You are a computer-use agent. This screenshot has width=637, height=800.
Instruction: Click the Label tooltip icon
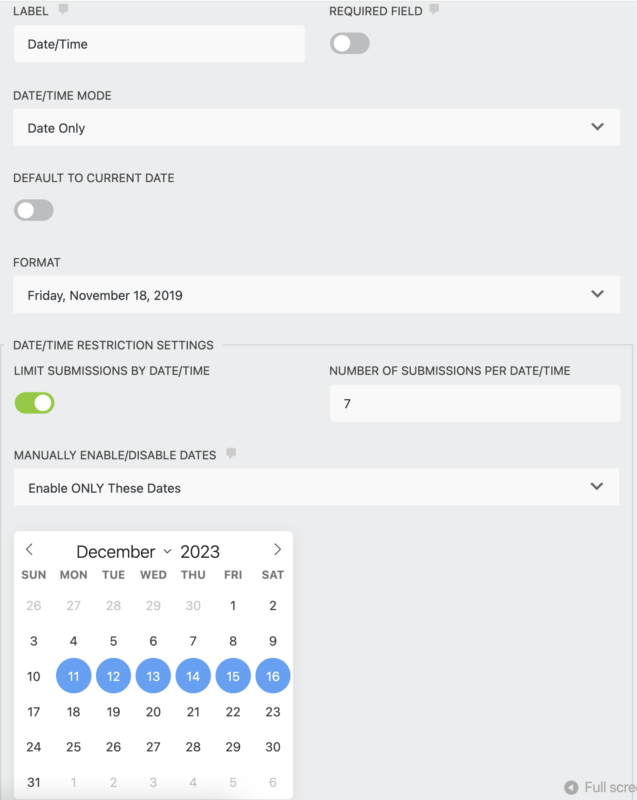pyautogui.click(x=62, y=11)
